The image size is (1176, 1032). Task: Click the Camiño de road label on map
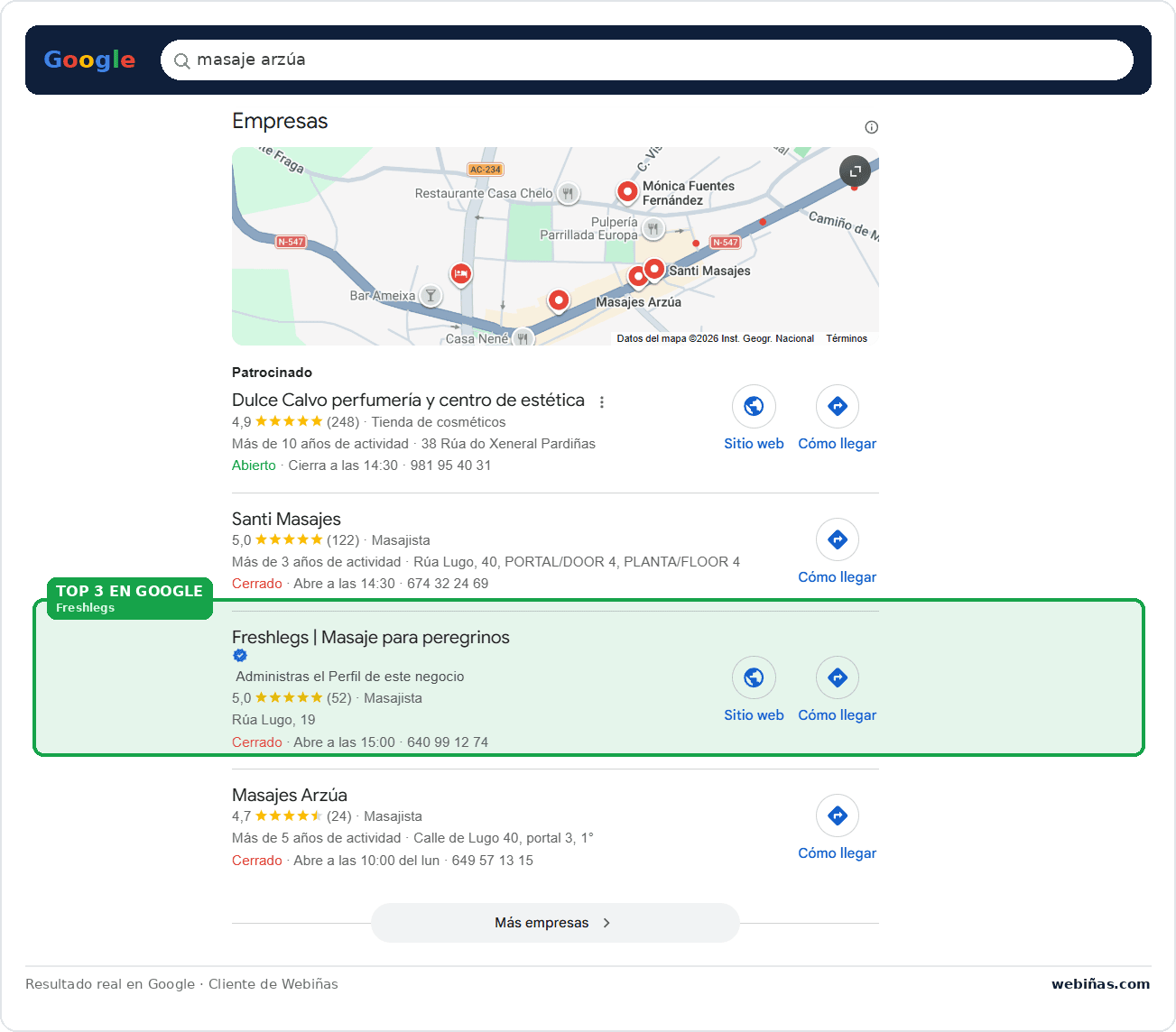click(x=842, y=225)
